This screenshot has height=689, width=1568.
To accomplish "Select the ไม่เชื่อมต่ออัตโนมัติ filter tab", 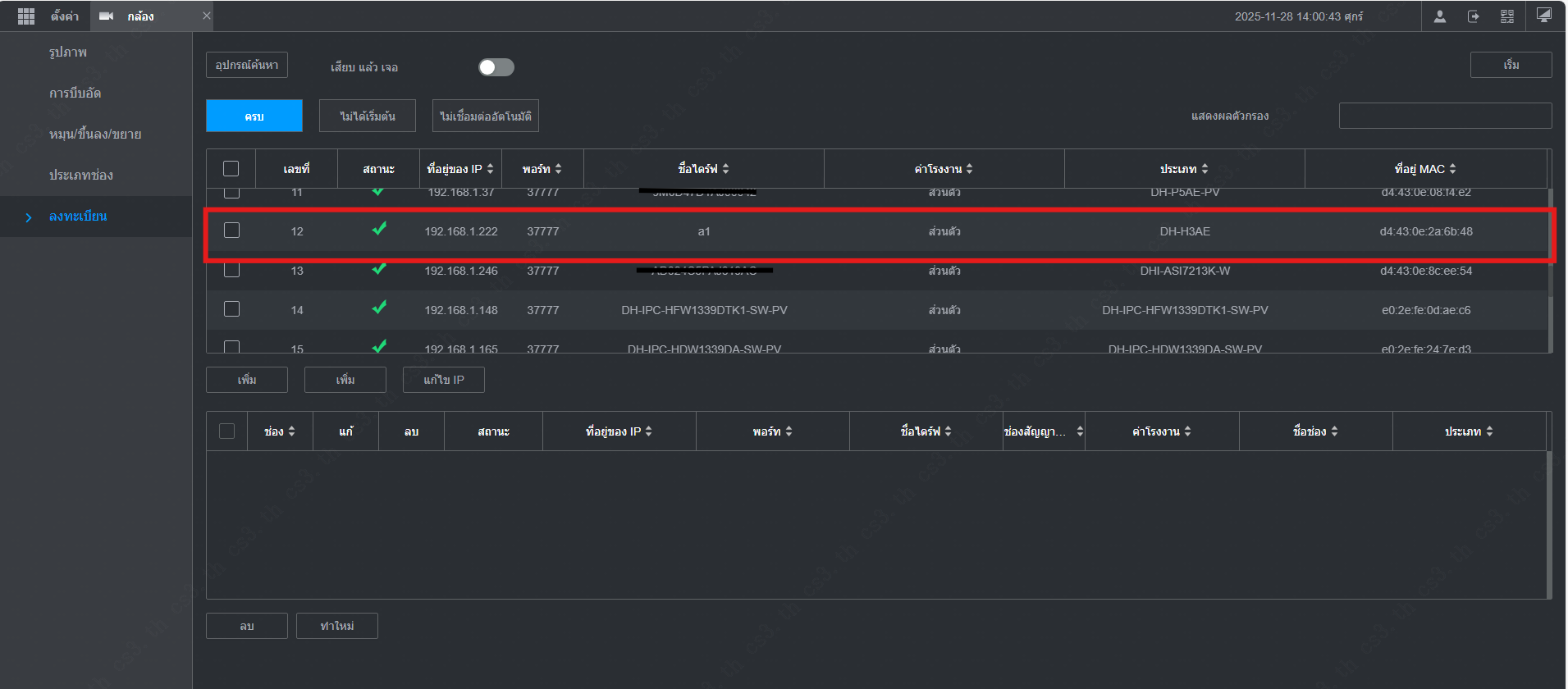I will click(x=486, y=116).
